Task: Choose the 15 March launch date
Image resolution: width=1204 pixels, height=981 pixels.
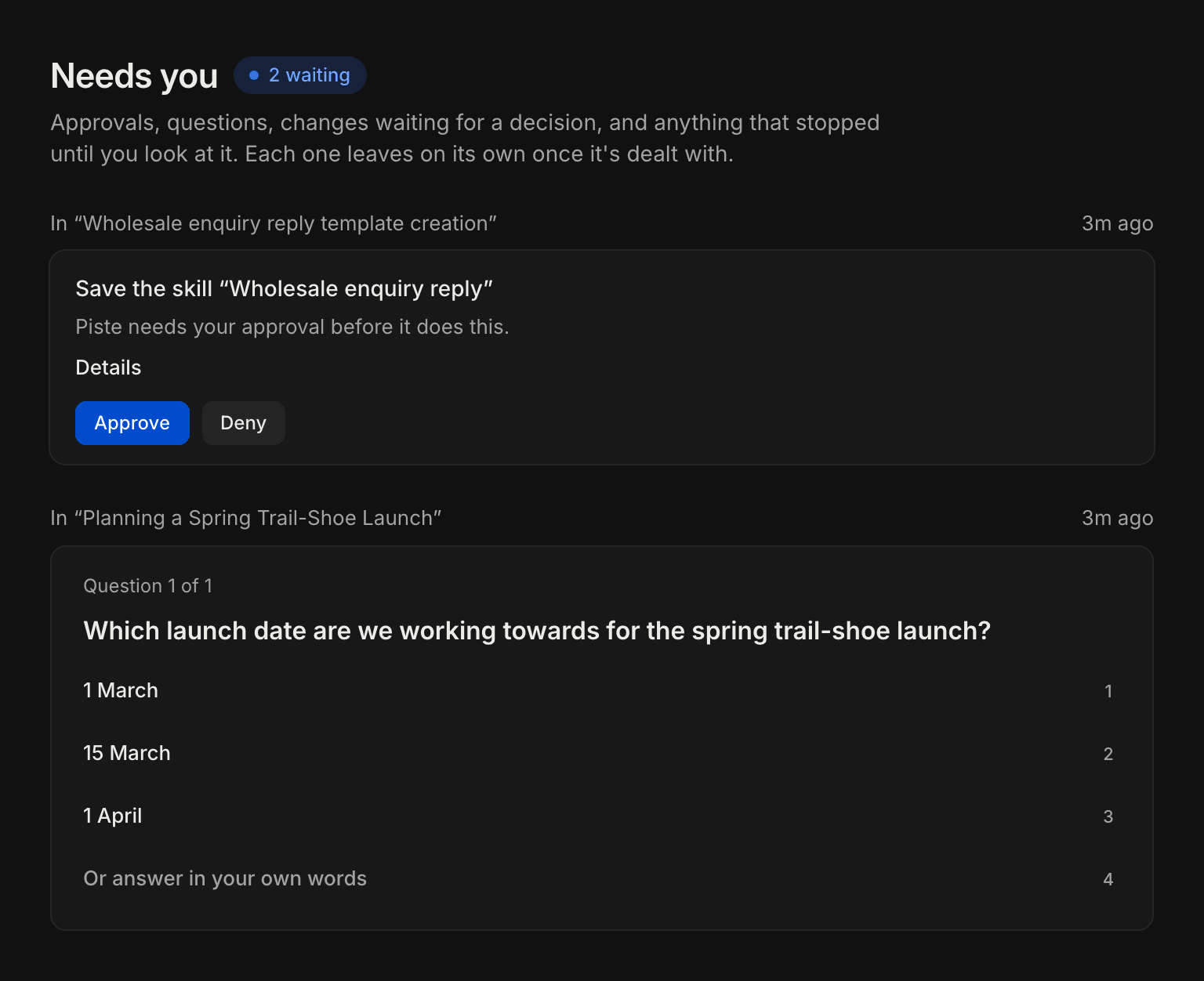Action: 602,753
